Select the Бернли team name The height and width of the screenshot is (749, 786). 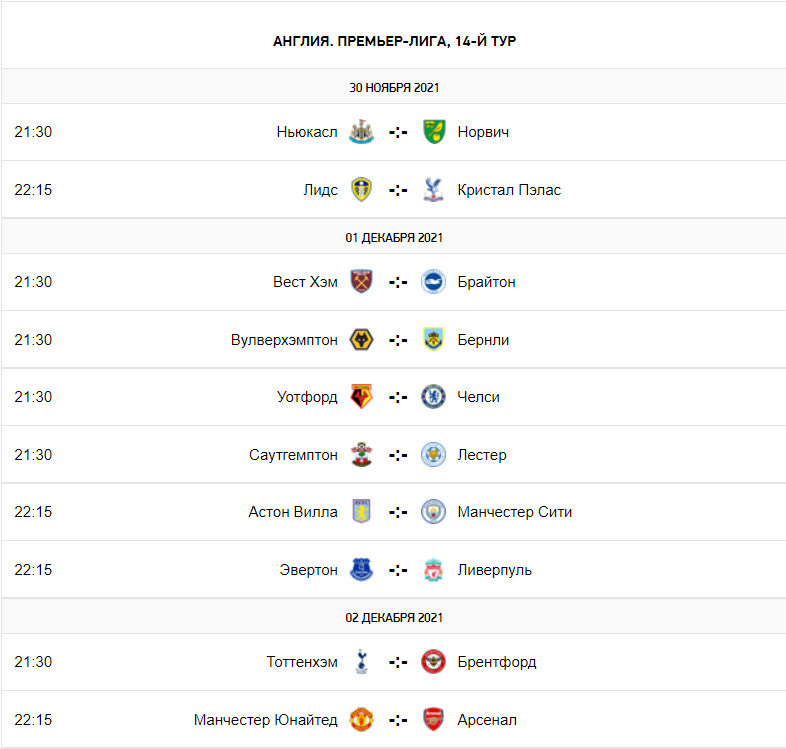point(483,340)
